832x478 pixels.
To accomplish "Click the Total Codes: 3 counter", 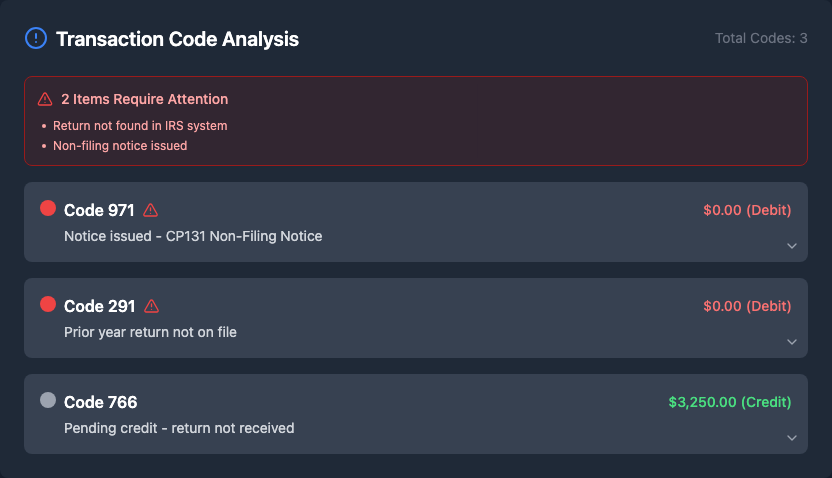I will tap(761, 38).
